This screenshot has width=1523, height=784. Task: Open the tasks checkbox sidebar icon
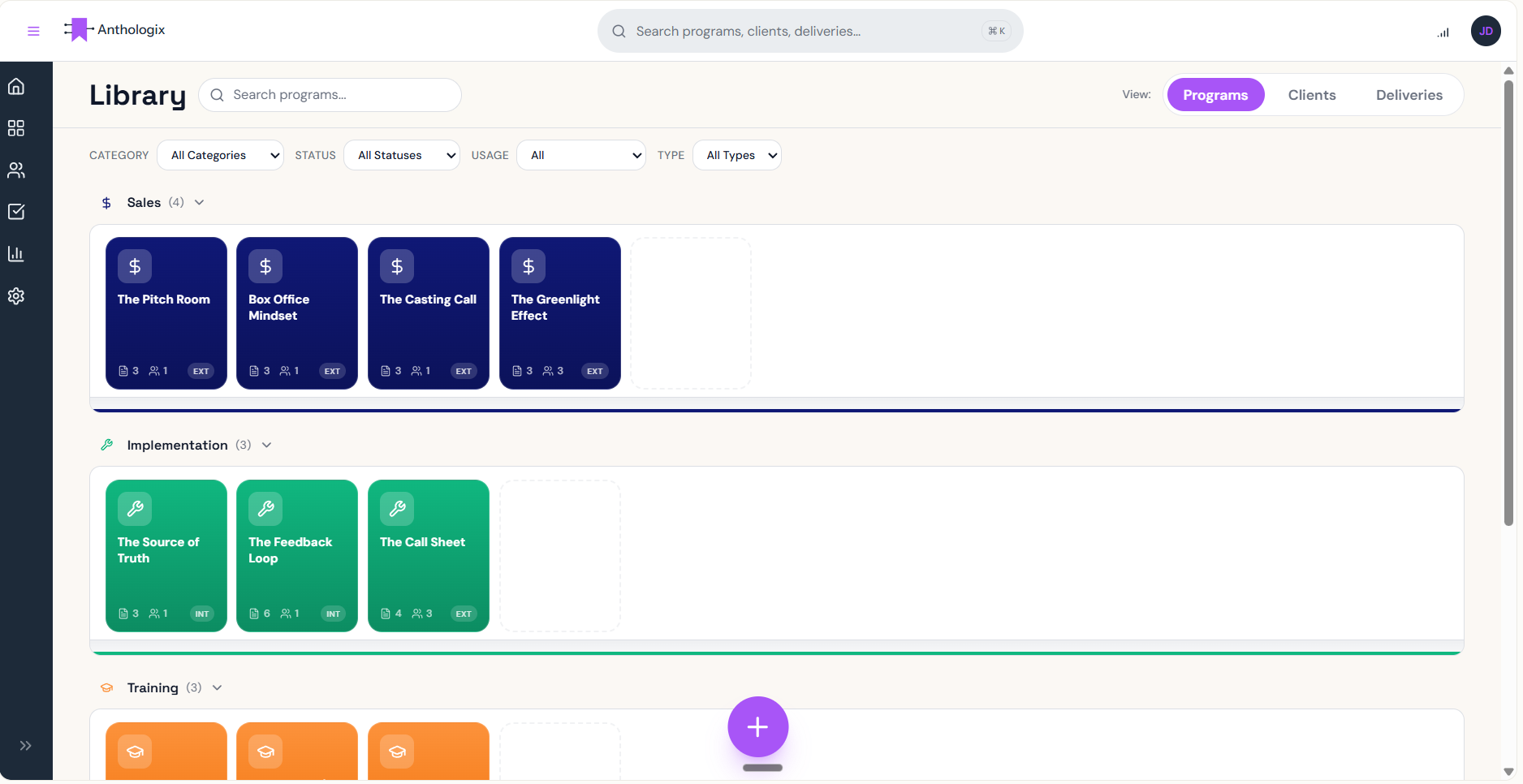pyautogui.click(x=16, y=212)
